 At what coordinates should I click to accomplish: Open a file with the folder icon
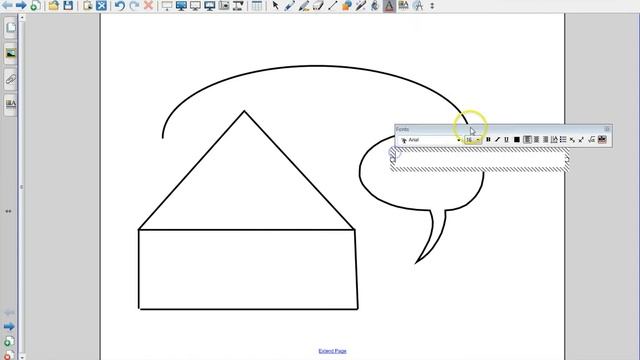pos(53,5)
